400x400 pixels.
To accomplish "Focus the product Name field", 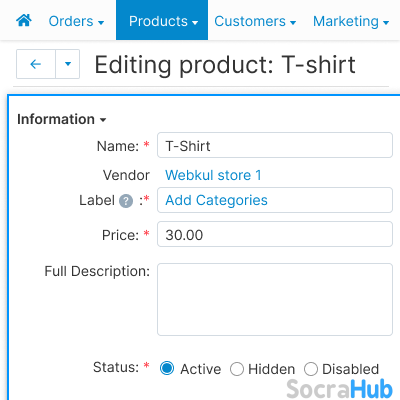I will (275, 145).
